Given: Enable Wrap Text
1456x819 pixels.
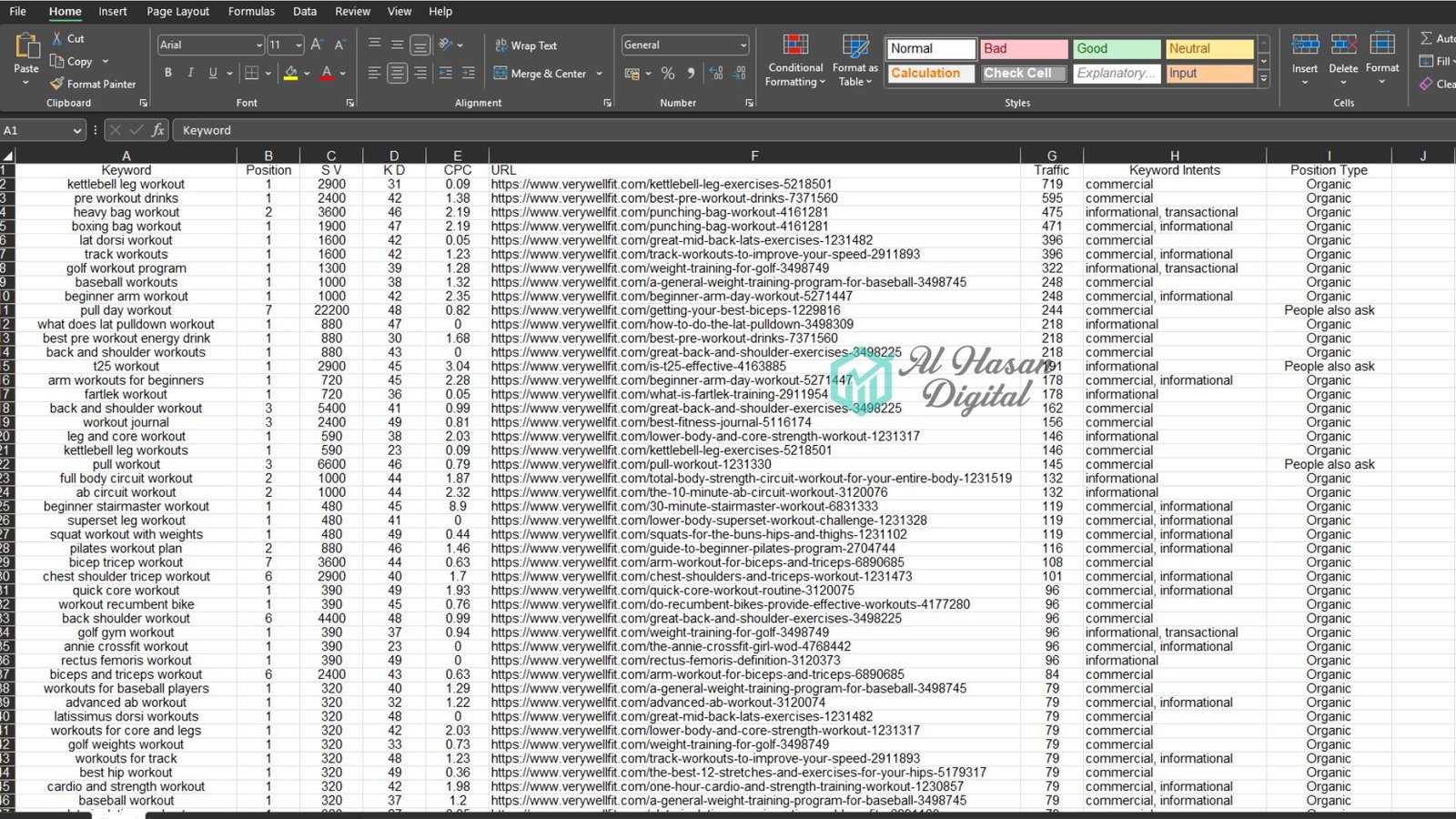Looking at the screenshot, I should (x=525, y=45).
